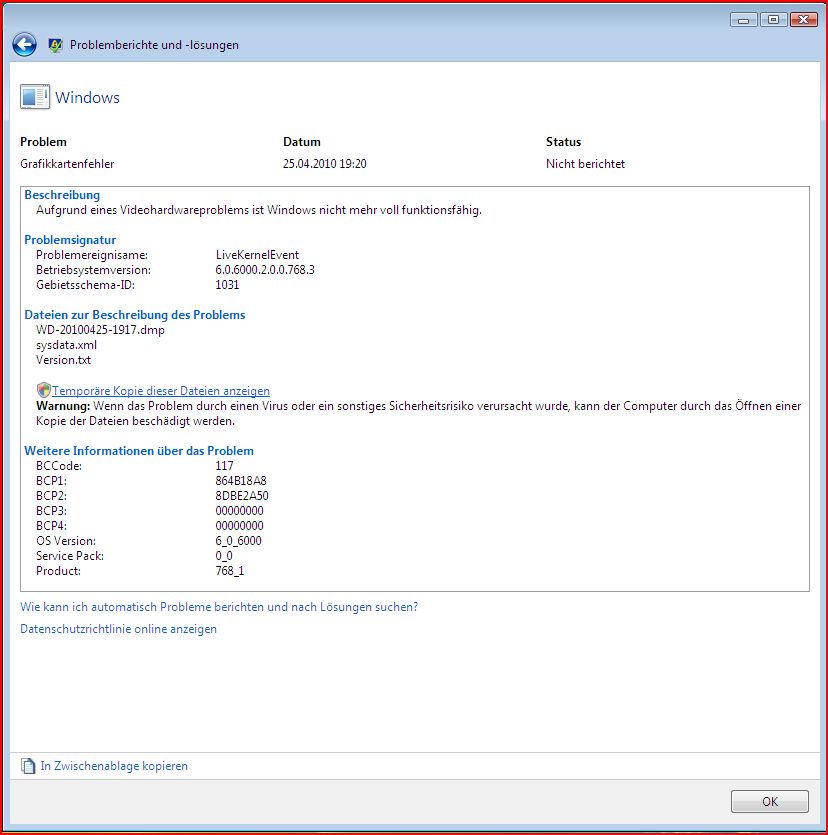Select problem name Grafikkartenfehler
Viewport: 828px width, 835px height.
[67, 164]
